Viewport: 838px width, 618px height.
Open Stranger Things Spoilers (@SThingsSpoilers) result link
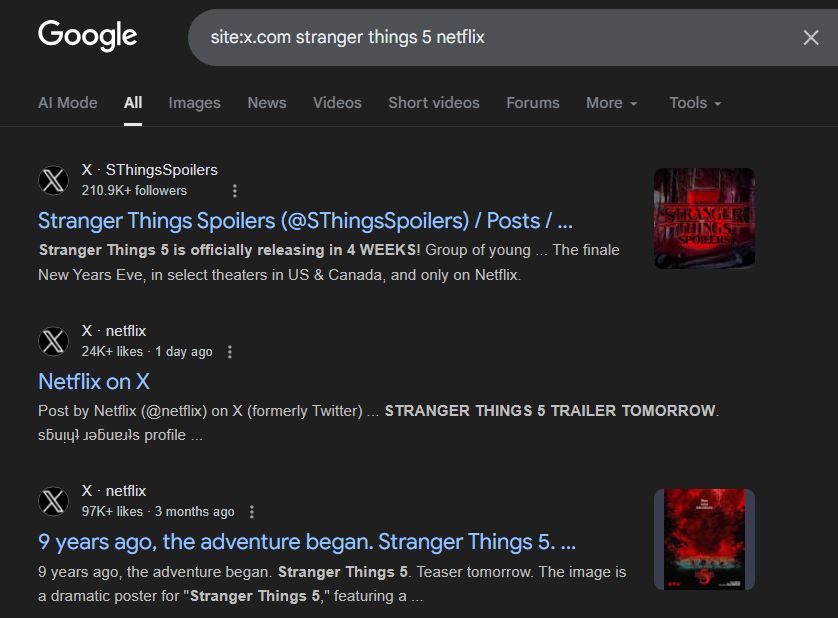305,221
